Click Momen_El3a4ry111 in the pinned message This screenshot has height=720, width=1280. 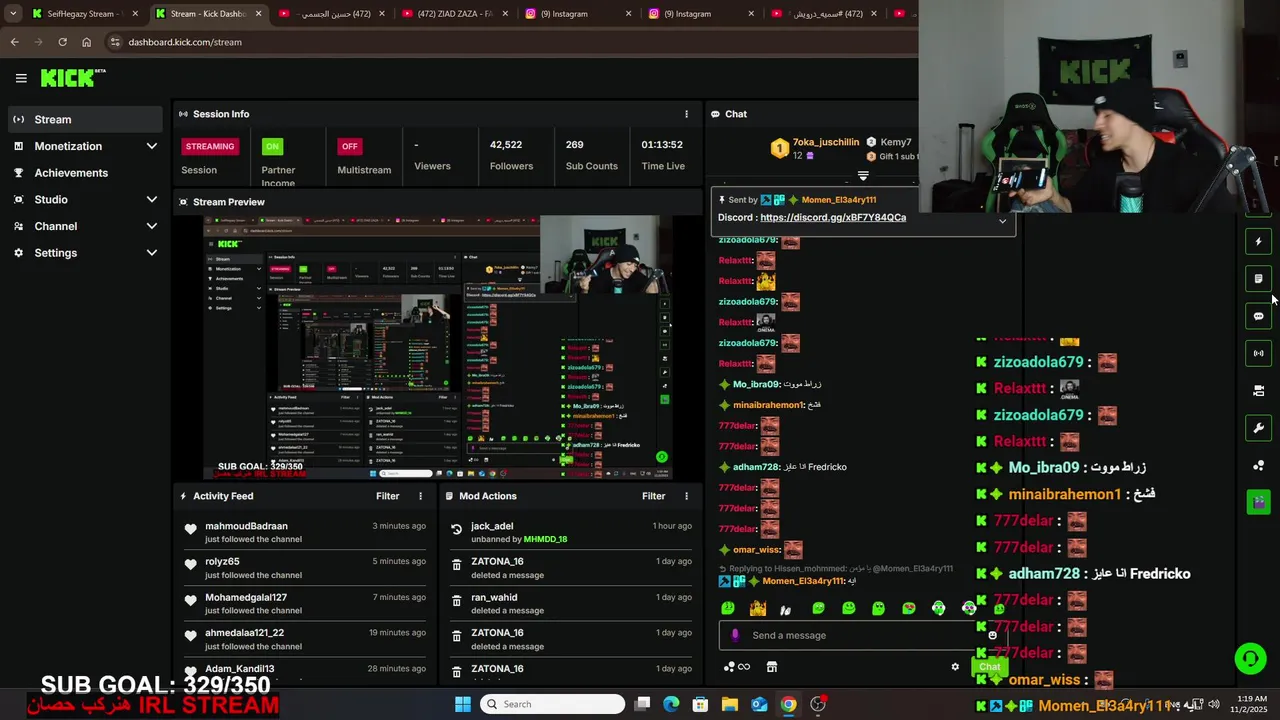(x=838, y=200)
